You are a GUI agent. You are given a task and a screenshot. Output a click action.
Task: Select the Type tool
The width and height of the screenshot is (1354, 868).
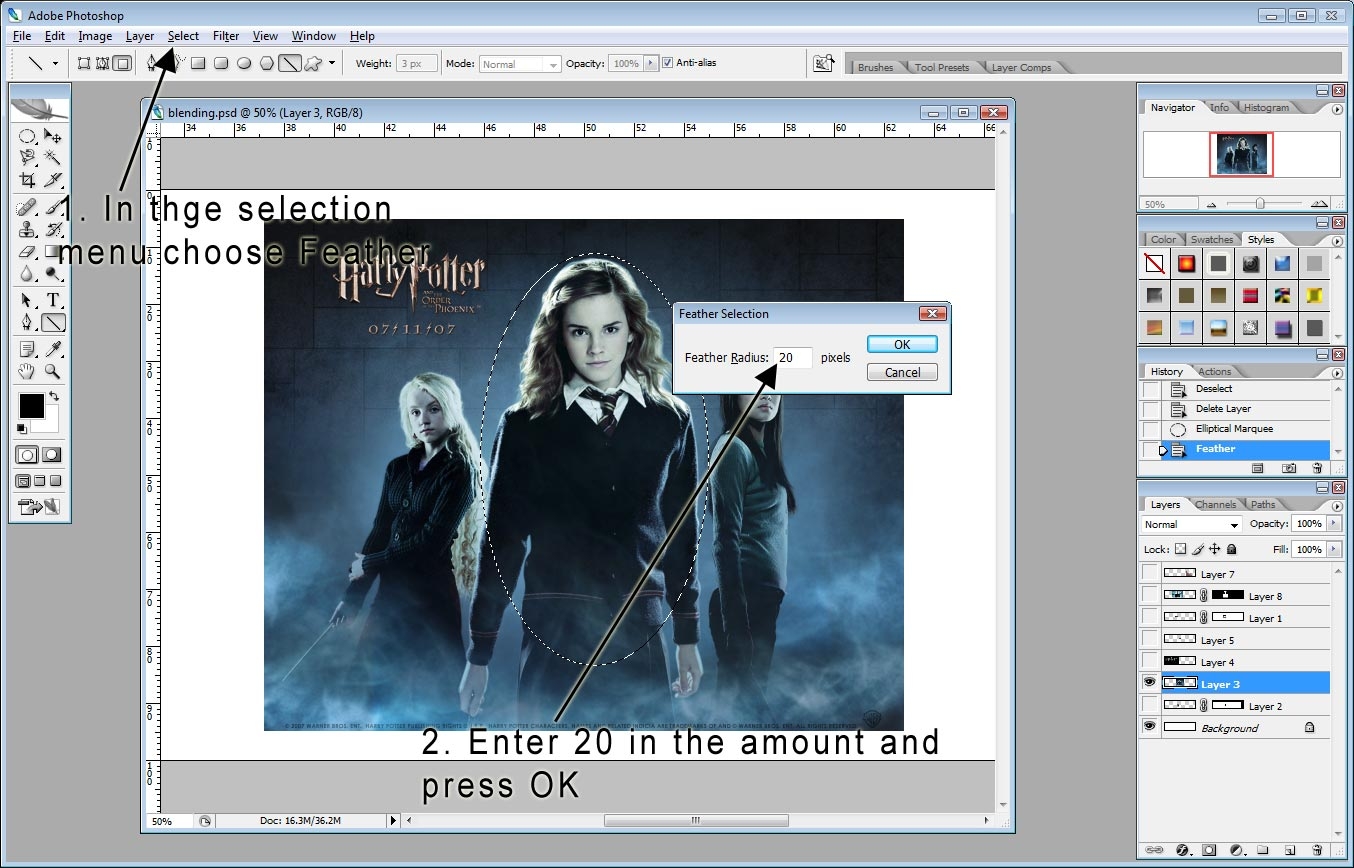pos(53,300)
